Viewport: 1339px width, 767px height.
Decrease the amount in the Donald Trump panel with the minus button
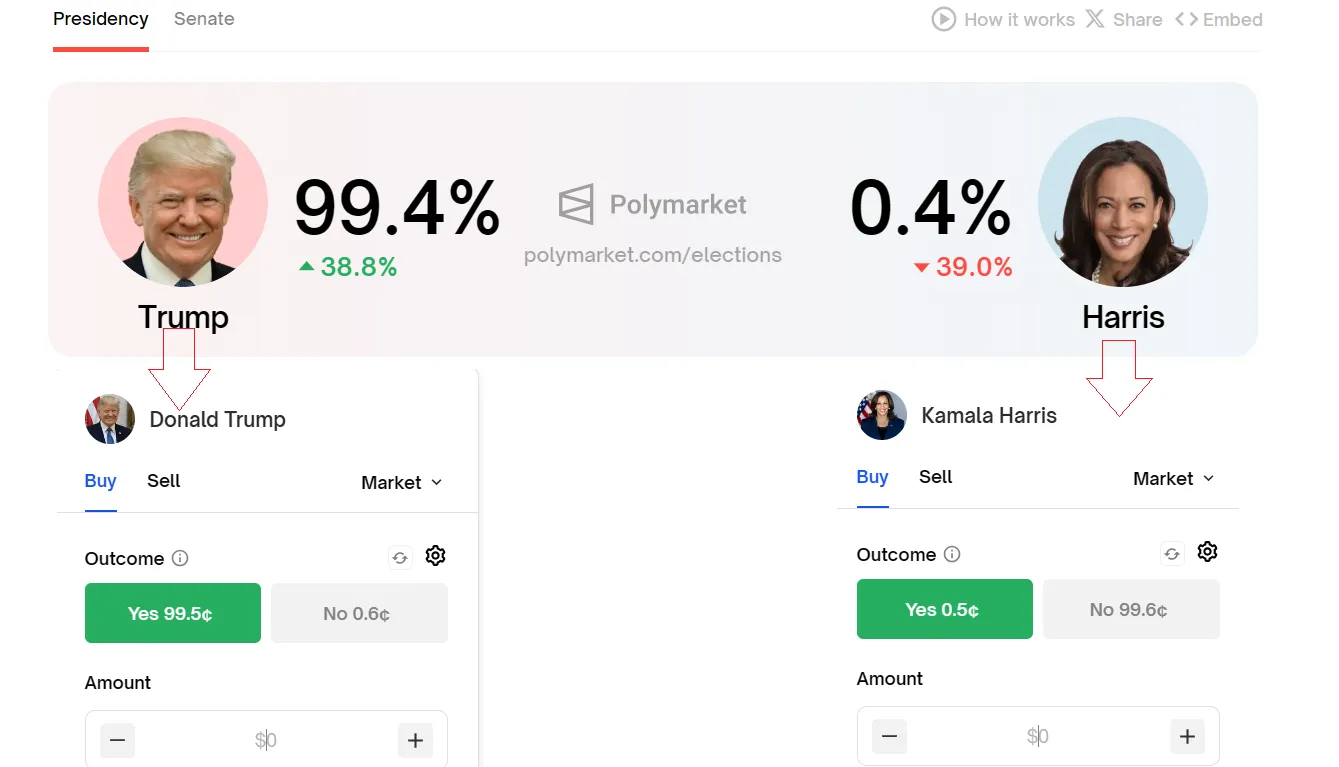tap(118, 741)
